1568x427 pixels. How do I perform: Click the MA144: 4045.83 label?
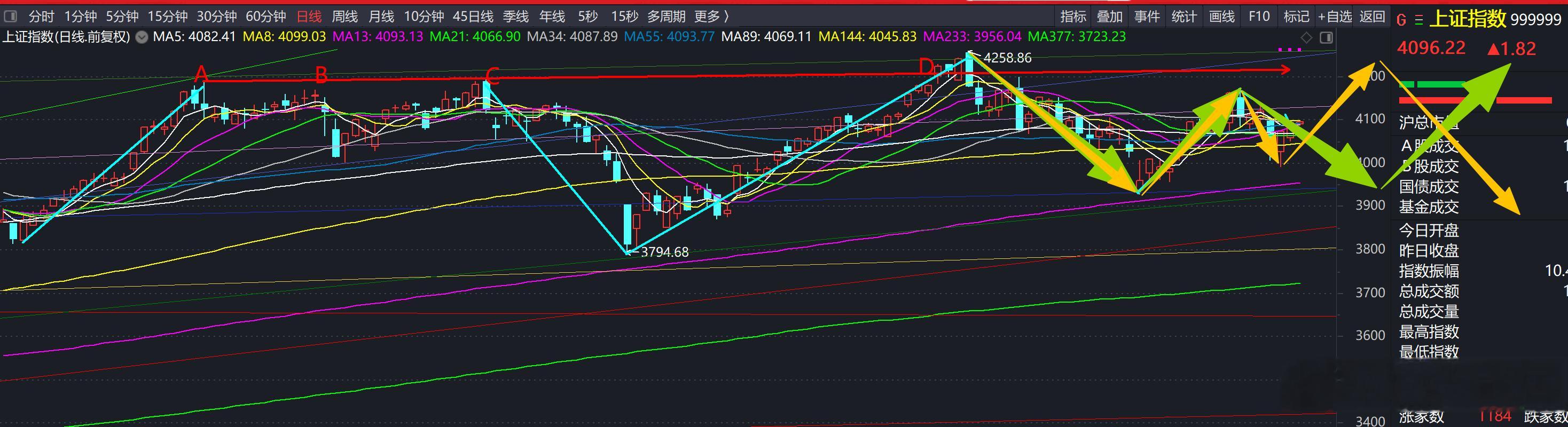[x=867, y=36]
